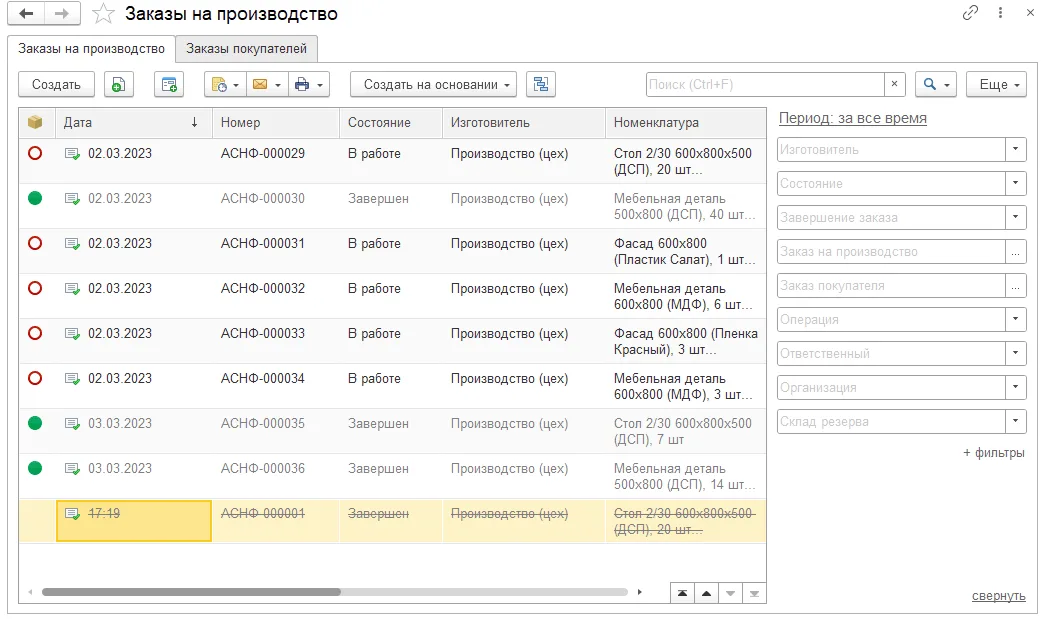
Task: Click the horizontal scrollbar thumb of the table
Action: point(191,592)
